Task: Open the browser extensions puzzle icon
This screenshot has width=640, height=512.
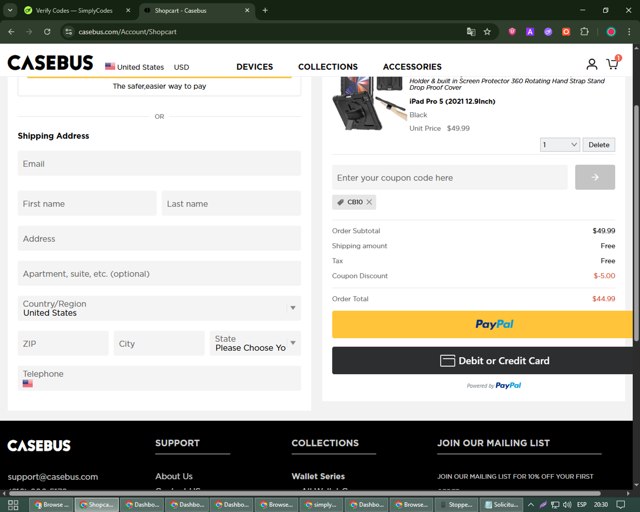Action: [x=584, y=32]
